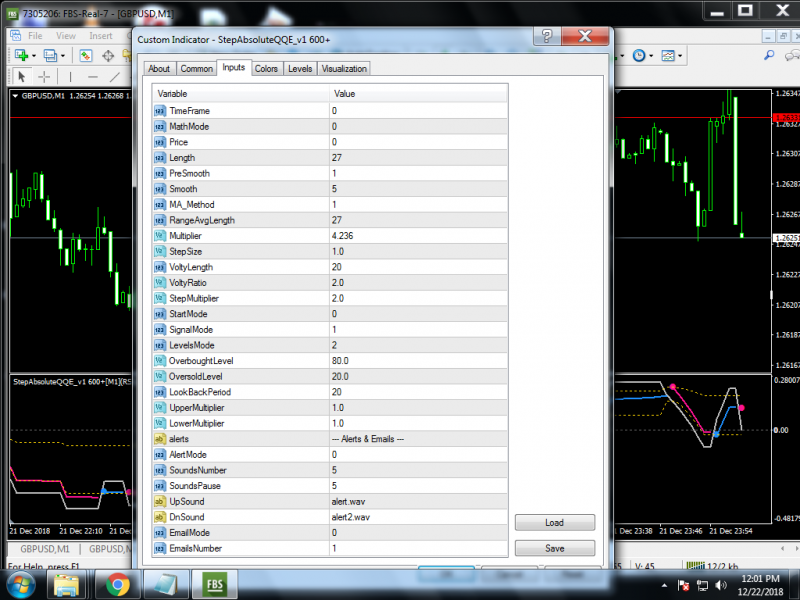The width and height of the screenshot is (800, 600).
Task: Click the volume speaker tray icon
Action: pos(721,586)
